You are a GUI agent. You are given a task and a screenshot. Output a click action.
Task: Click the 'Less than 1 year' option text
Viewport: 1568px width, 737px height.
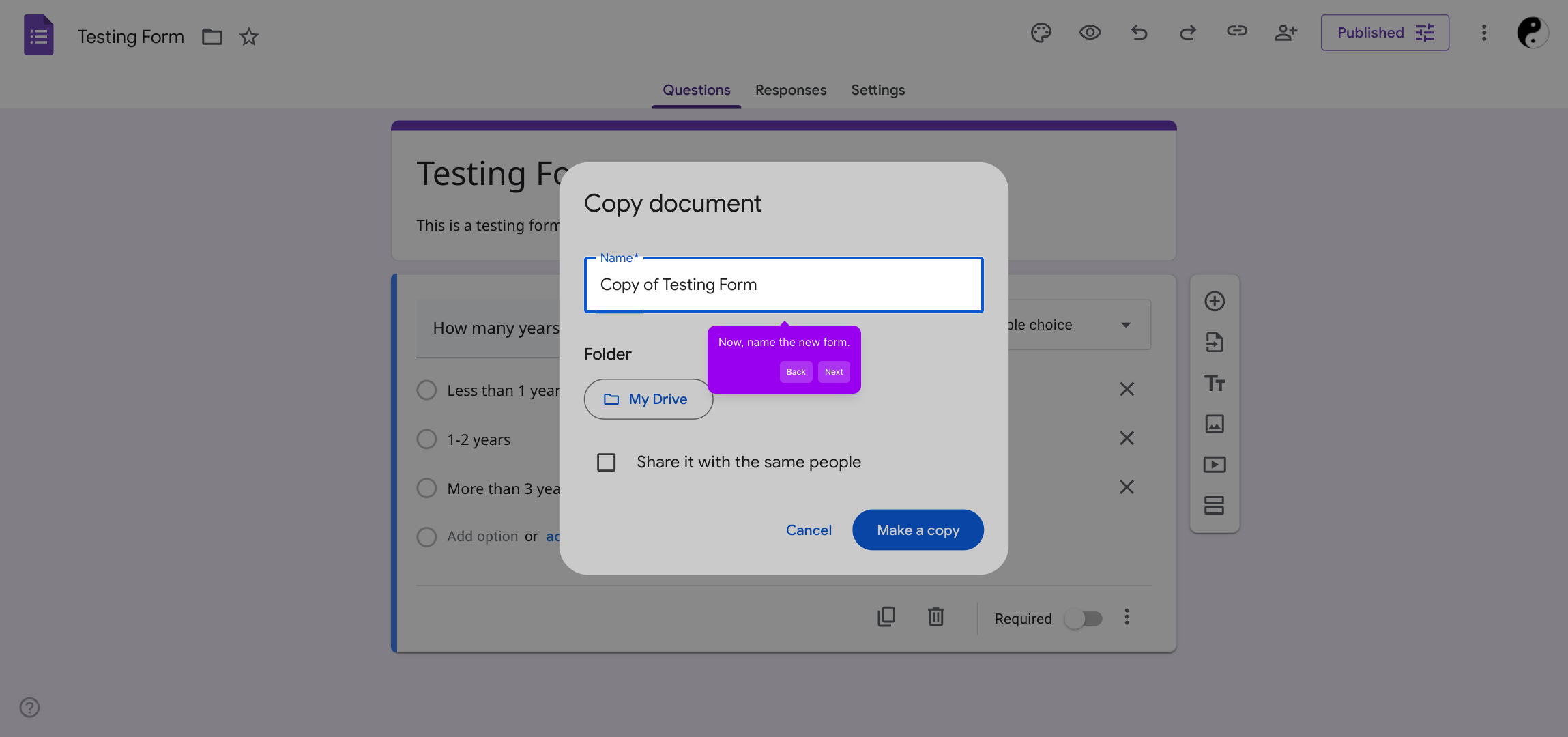503,390
